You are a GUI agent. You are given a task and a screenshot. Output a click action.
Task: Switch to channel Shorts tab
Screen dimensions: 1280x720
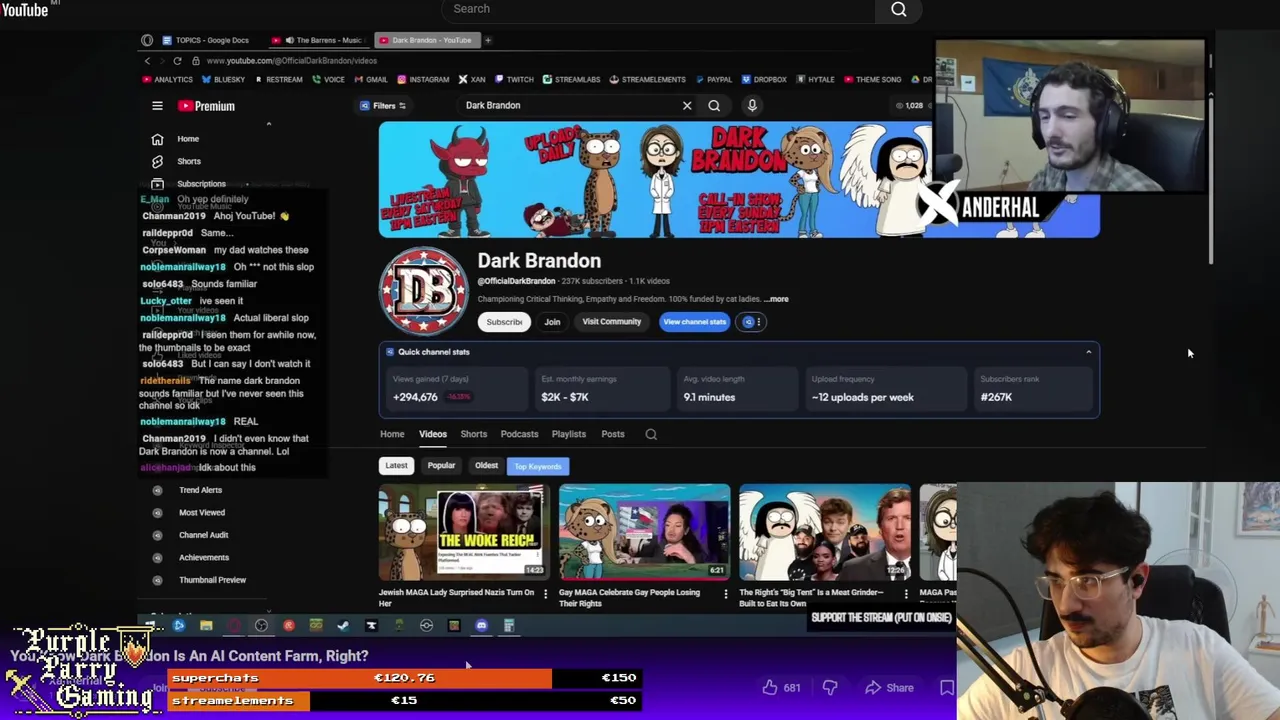coord(473,434)
